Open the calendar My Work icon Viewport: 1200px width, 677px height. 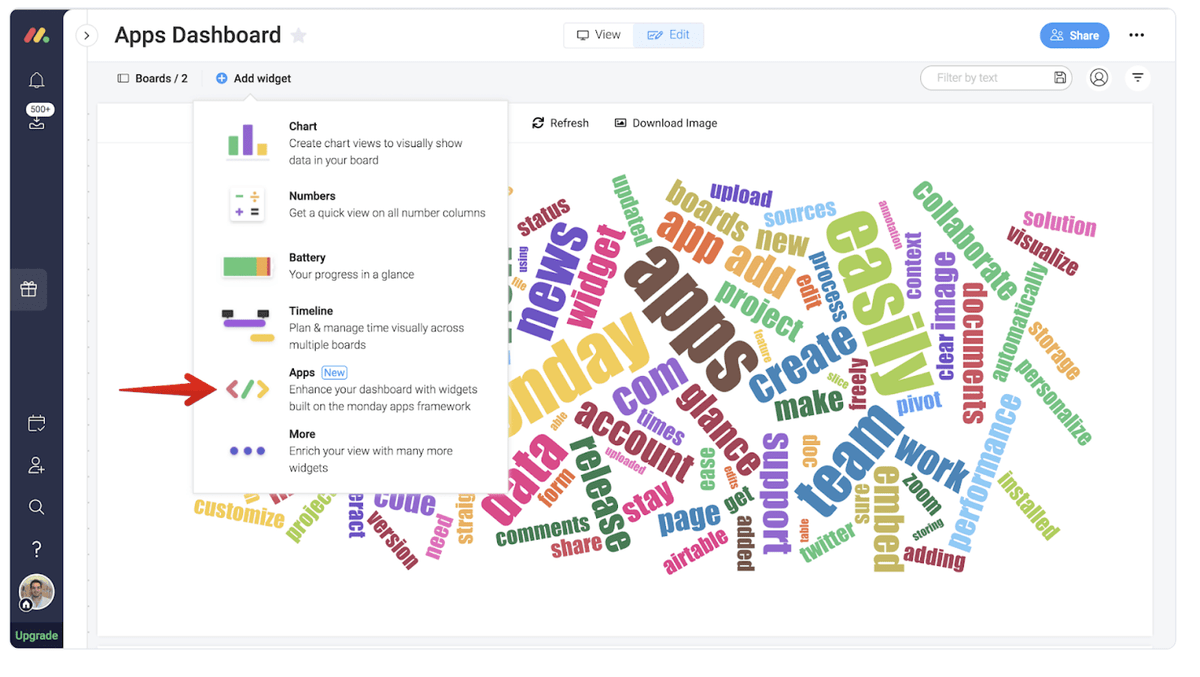[x=36, y=424]
